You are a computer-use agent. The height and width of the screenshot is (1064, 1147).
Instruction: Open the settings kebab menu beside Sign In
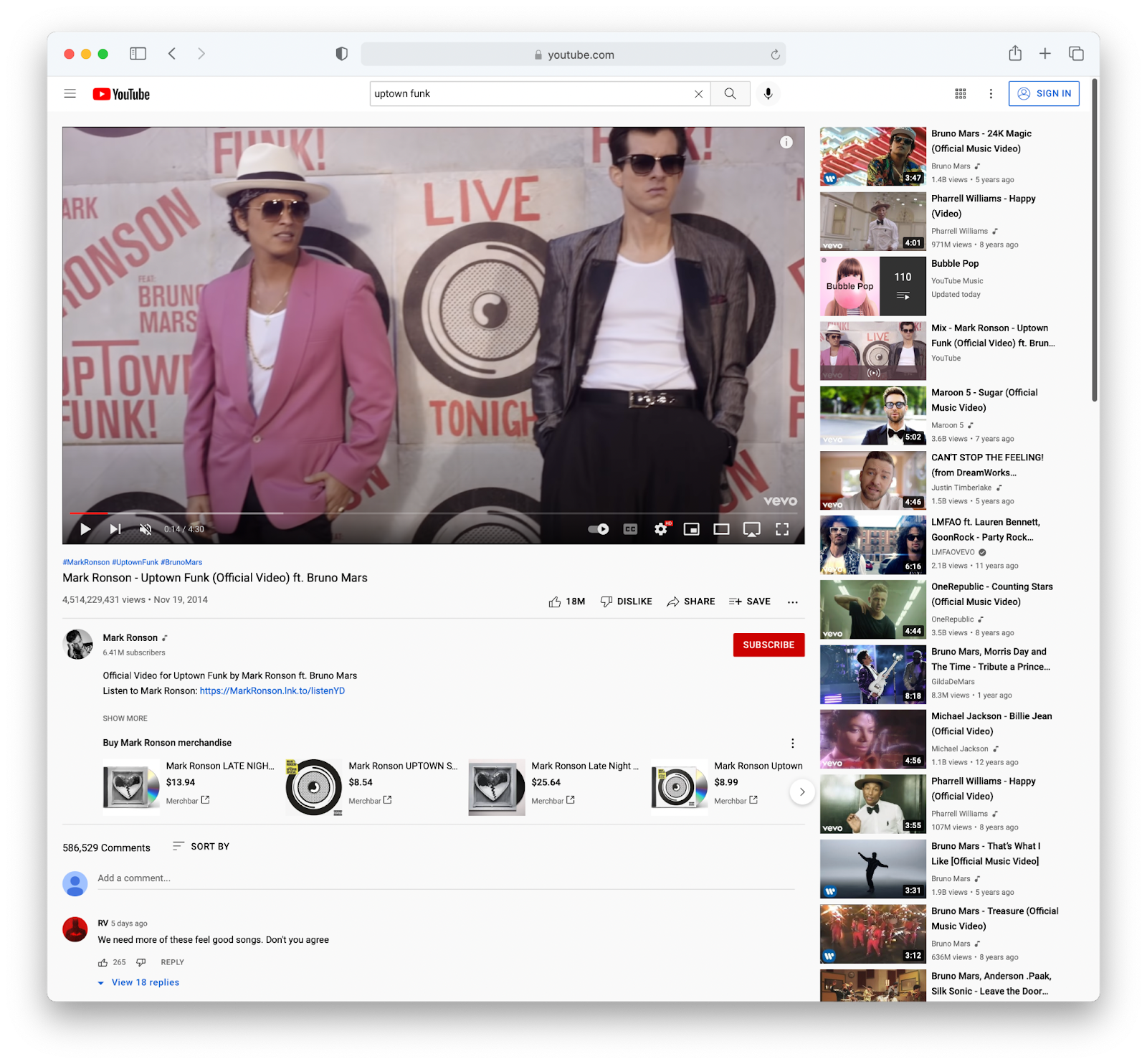[x=991, y=94]
